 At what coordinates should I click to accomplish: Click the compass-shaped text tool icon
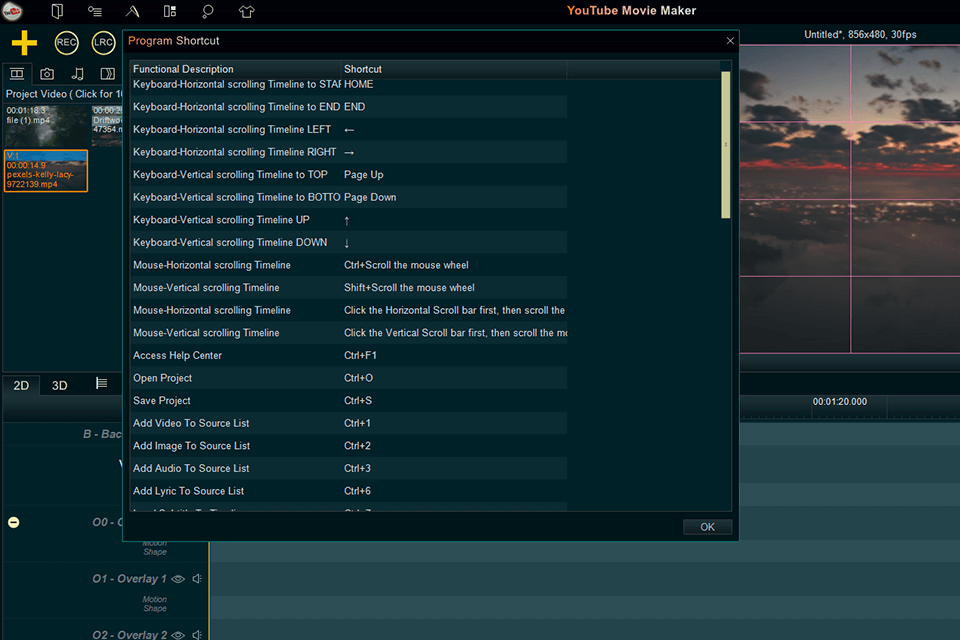point(132,11)
